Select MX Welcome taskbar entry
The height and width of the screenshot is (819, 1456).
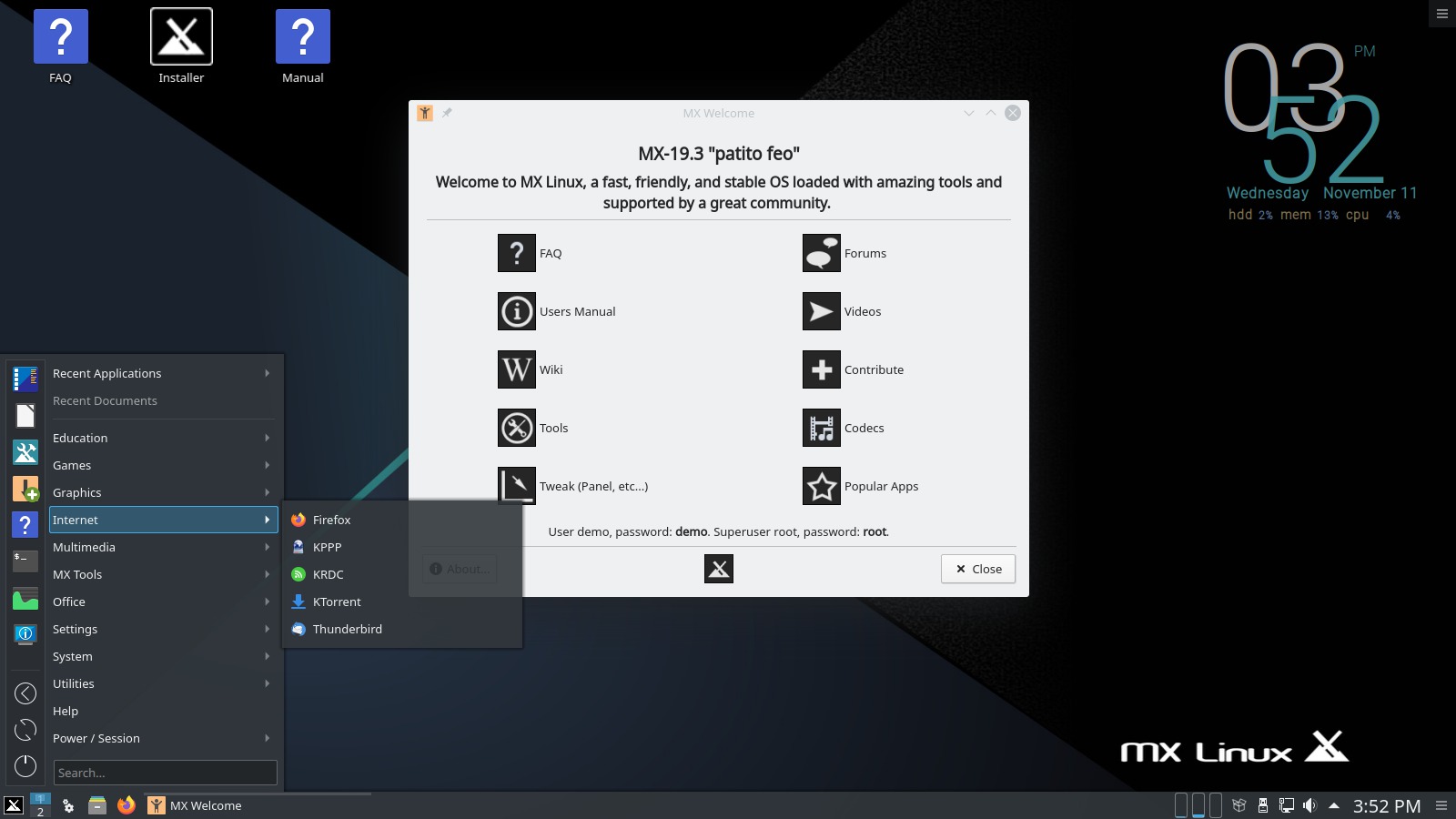coord(258,805)
